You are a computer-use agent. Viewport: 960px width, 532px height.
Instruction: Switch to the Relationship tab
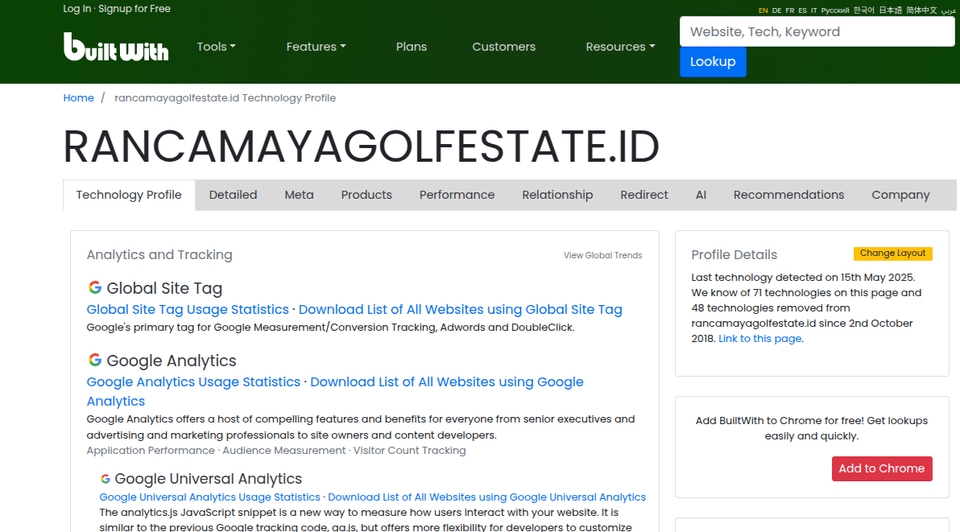pyautogui.click(x=557, y=195)
